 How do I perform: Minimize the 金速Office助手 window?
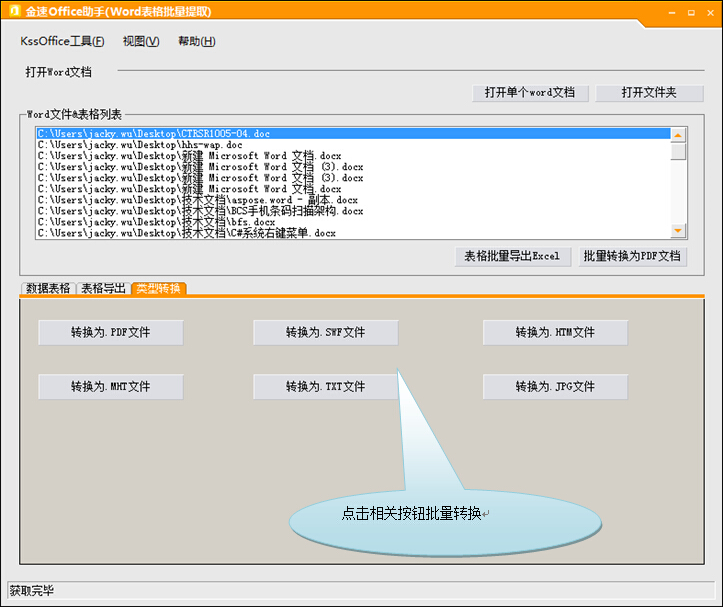tap(672, 13)
